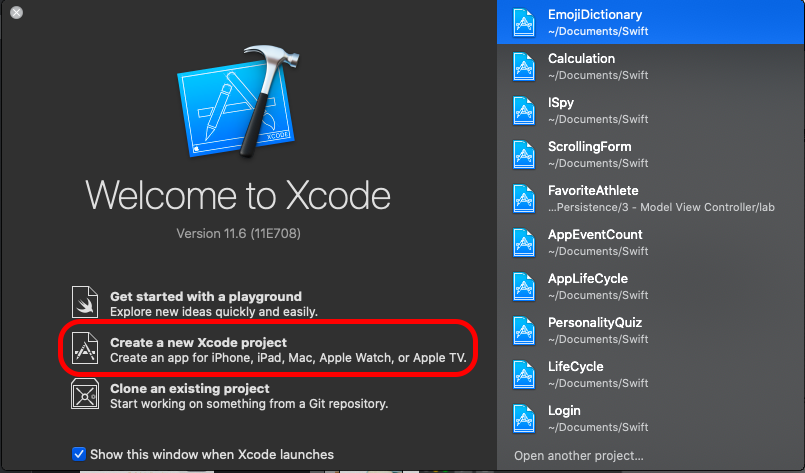Screen dimensions: 805x473
Task: Select PersonalityQuiz in recent projects
Action: (651, 331)
